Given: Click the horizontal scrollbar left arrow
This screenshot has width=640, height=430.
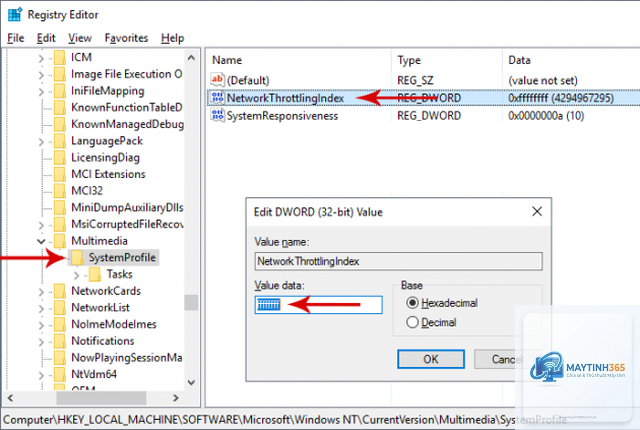Looking at the screenshot, I should tap(11, 397).
